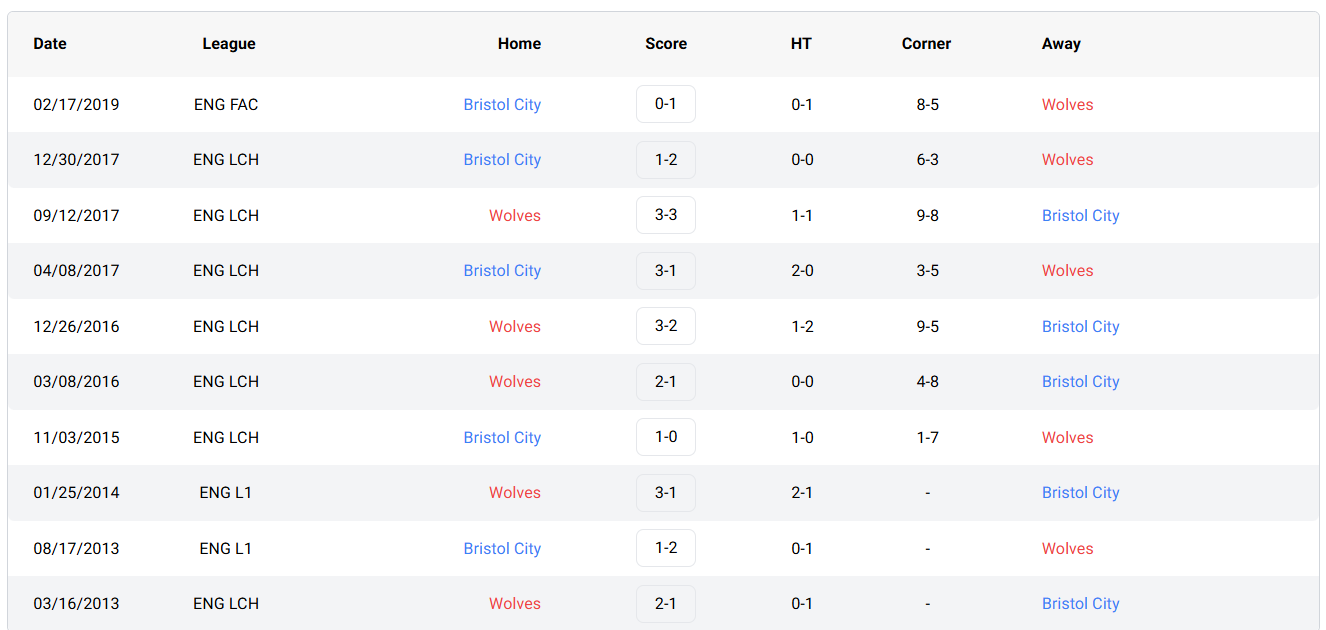
Task: Select the League column header
Action: pos(229,44)
